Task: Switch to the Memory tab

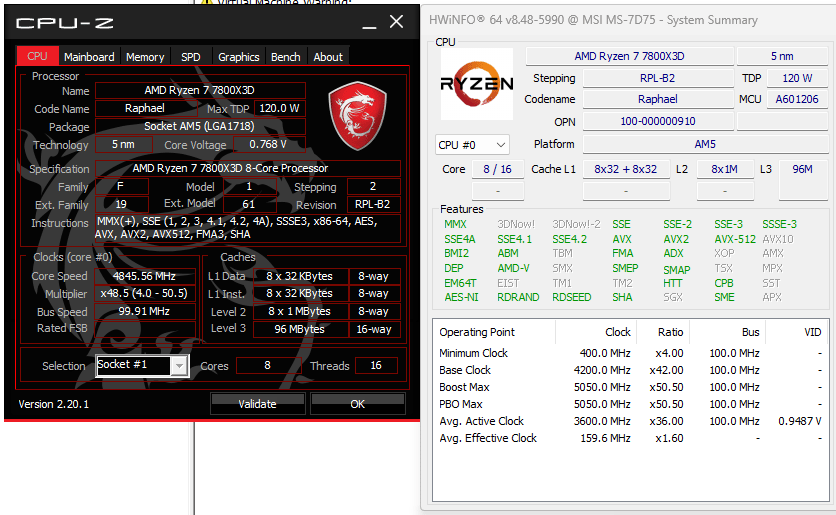Action: [145, 57]
